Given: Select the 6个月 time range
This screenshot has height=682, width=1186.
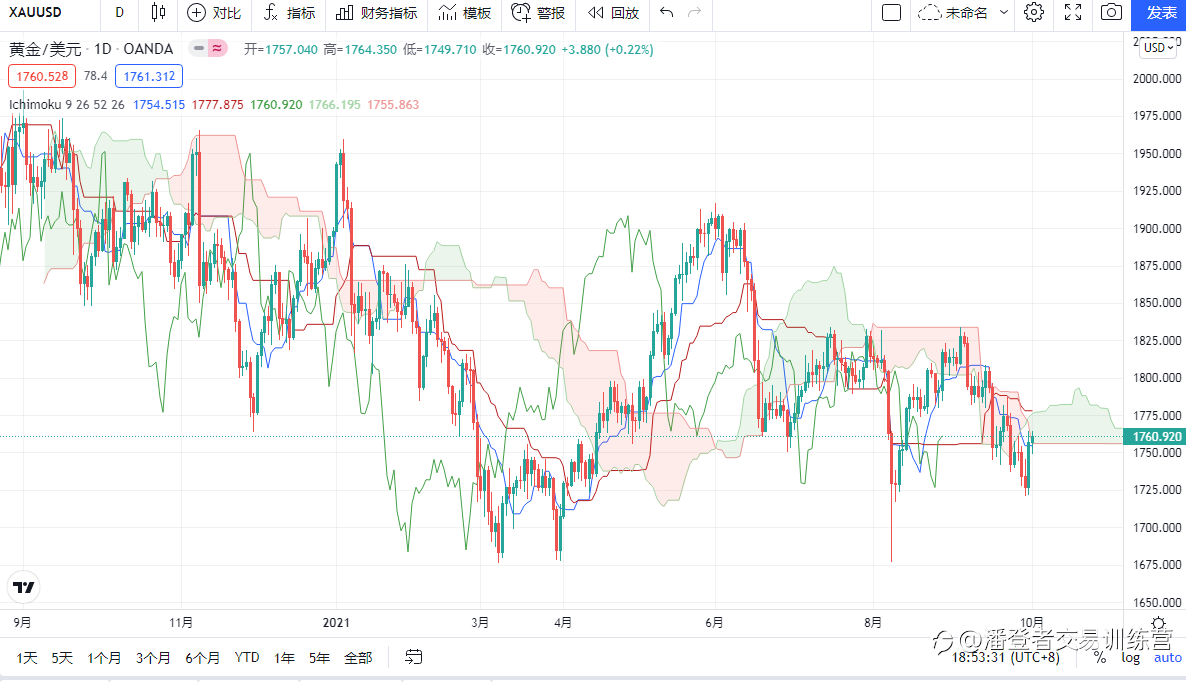Looking at the screenshot, I should (x=202, y=657).
